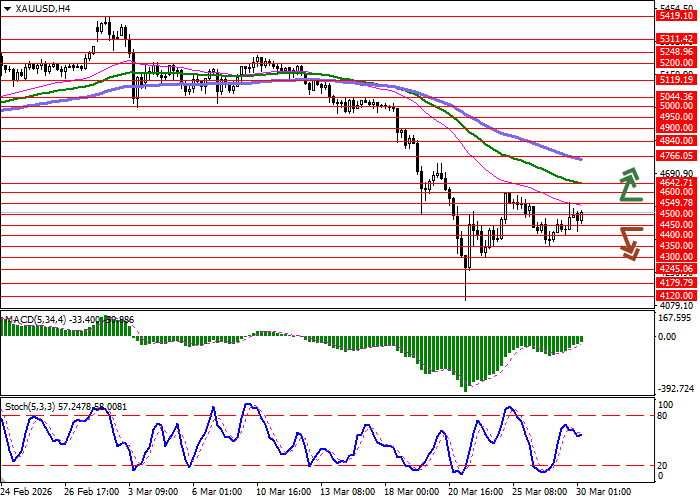Select the 4350.00 price level label

[x=676, y=246]
